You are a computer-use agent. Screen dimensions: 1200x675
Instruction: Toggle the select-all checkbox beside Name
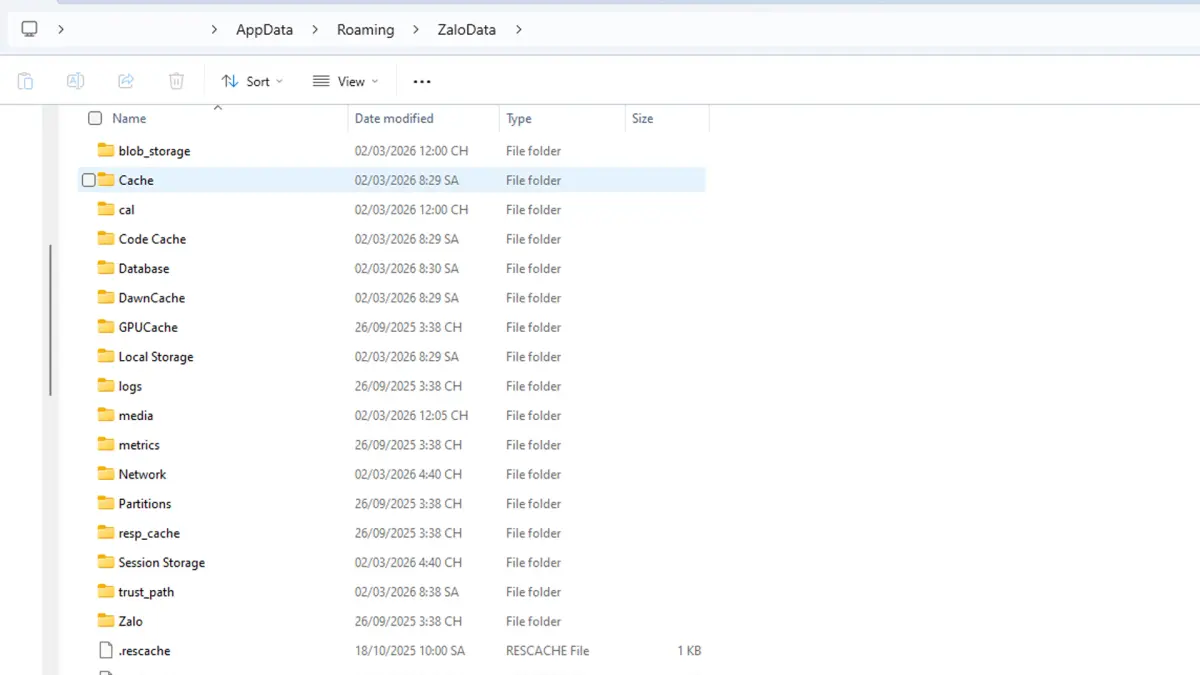pyautogui.click(x=95, y=118)
